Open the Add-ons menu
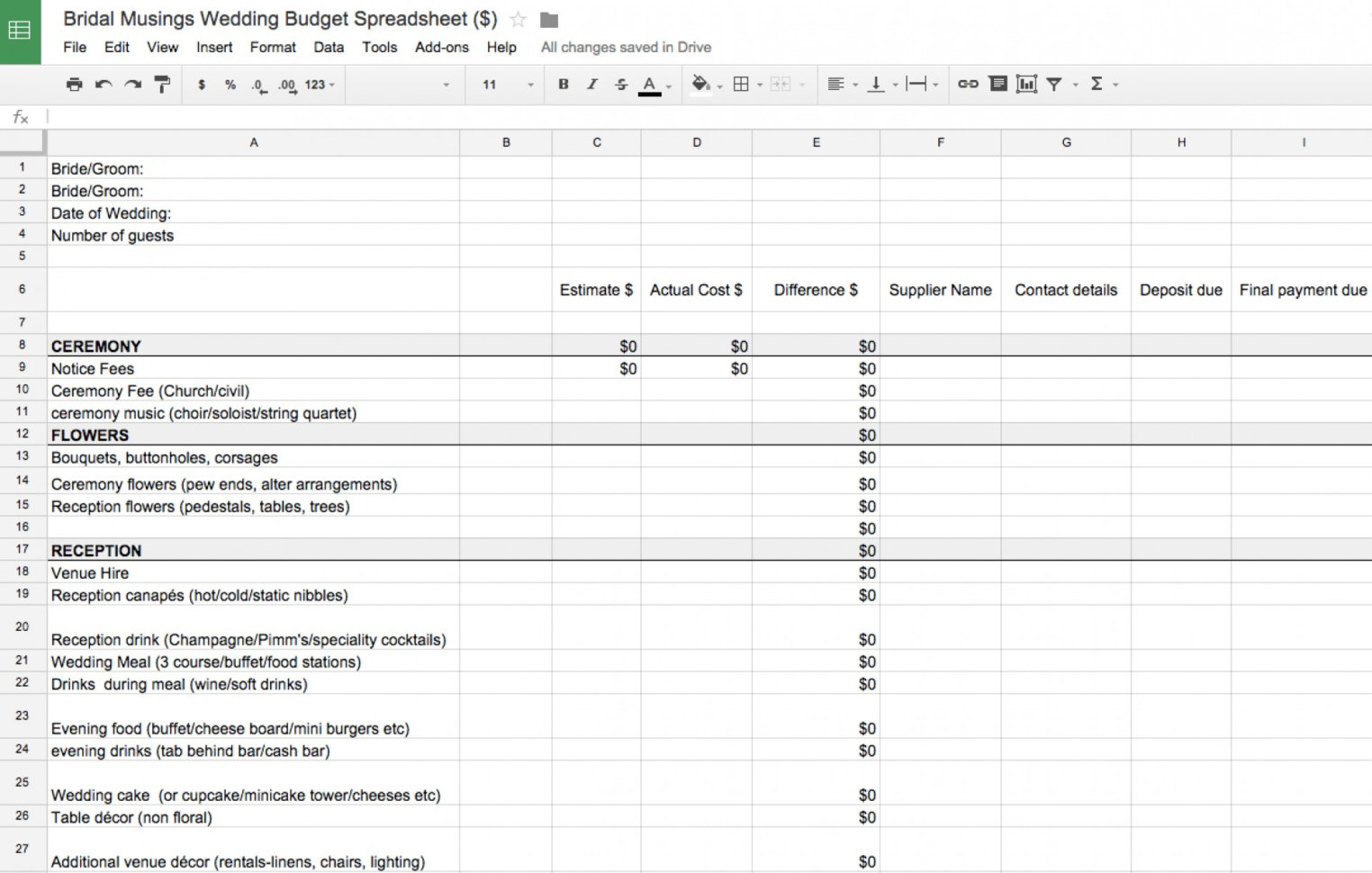Viewport: 1372px width, 873px height. 442,48
